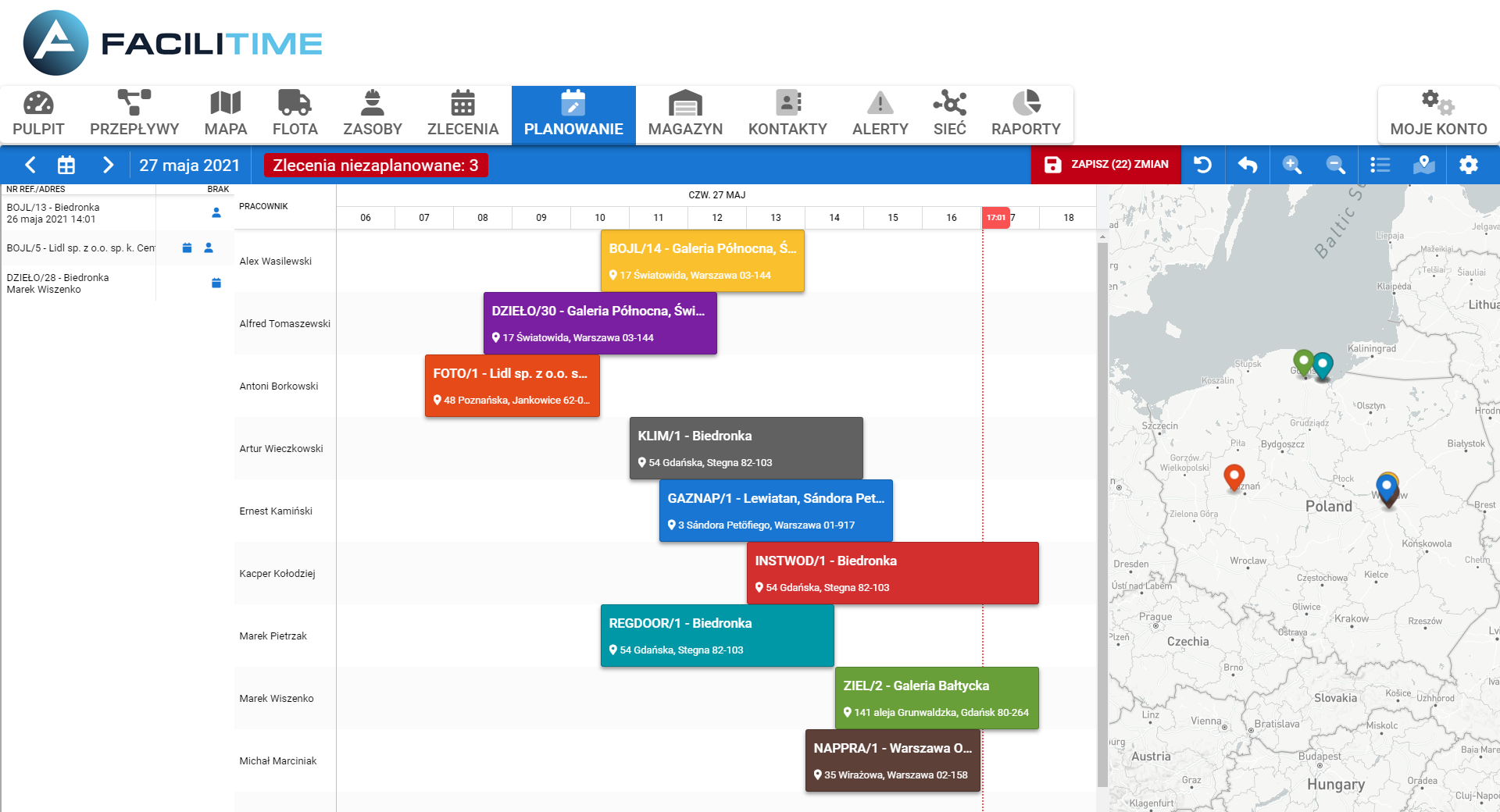
Task: Open the calendar date picker icon
Action: (66, 165)
